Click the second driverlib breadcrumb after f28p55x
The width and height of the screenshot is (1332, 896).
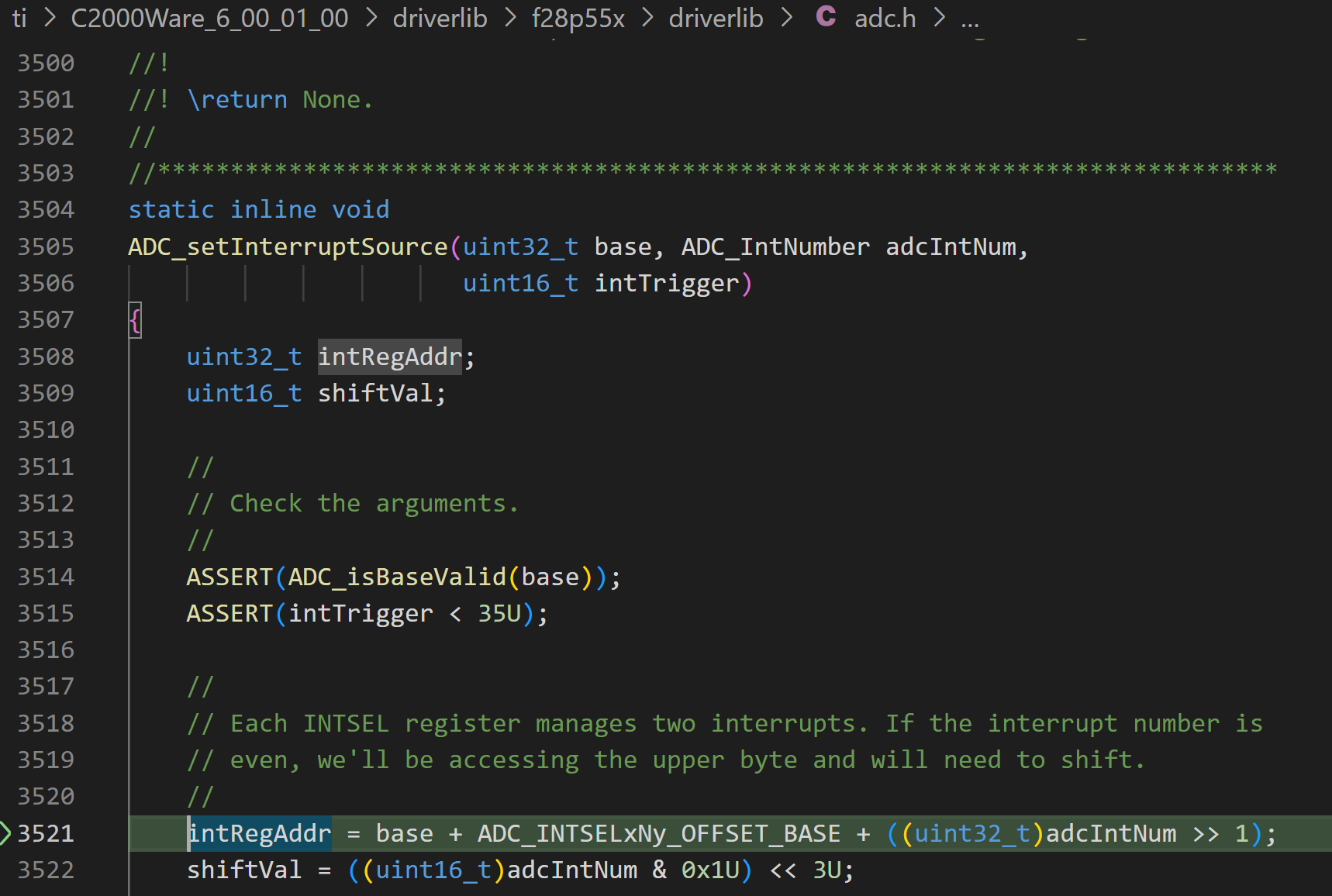click(x=716, y=18)
